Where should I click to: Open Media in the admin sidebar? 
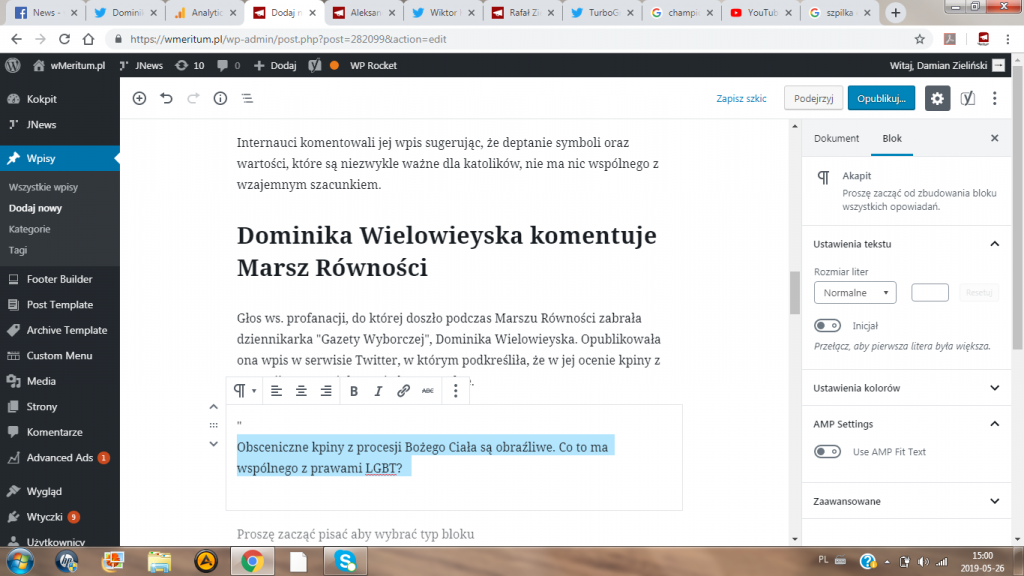click(x=41, y=381)
